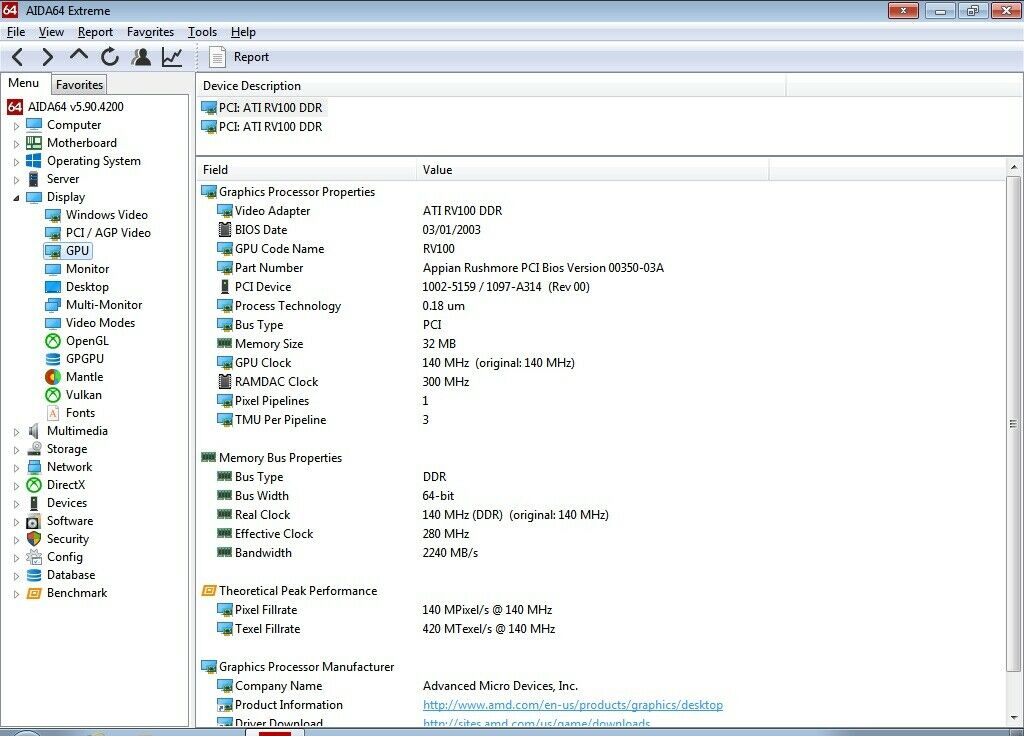Screen dimensions: 1024x736
Task: Expand the Operating System tree node
Action: click(x=16, y=161)
